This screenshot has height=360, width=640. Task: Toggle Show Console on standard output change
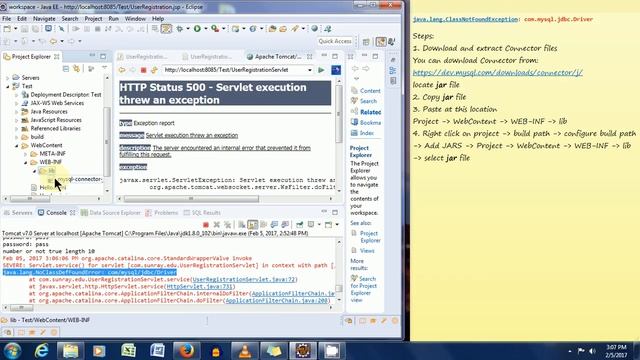[274, 224]
